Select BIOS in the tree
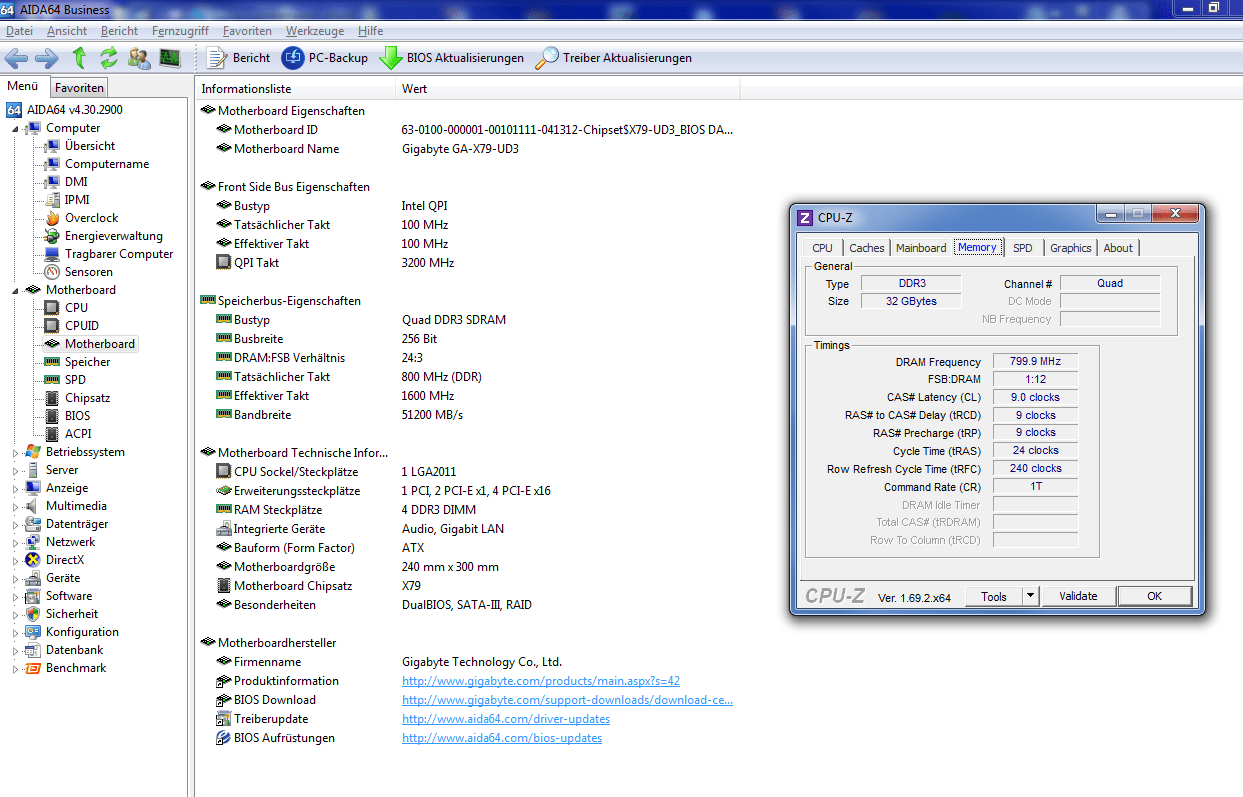This screenshot has width=1243, height=797. pos(77,416)
